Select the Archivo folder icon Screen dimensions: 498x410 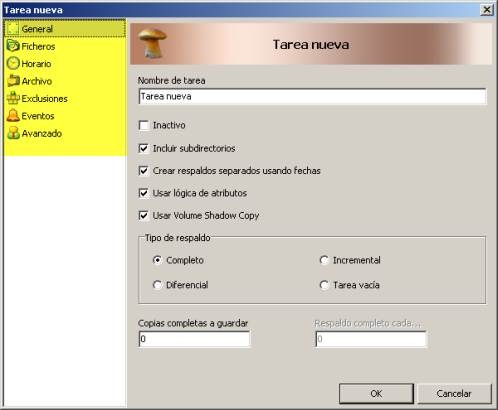(13, 81)
